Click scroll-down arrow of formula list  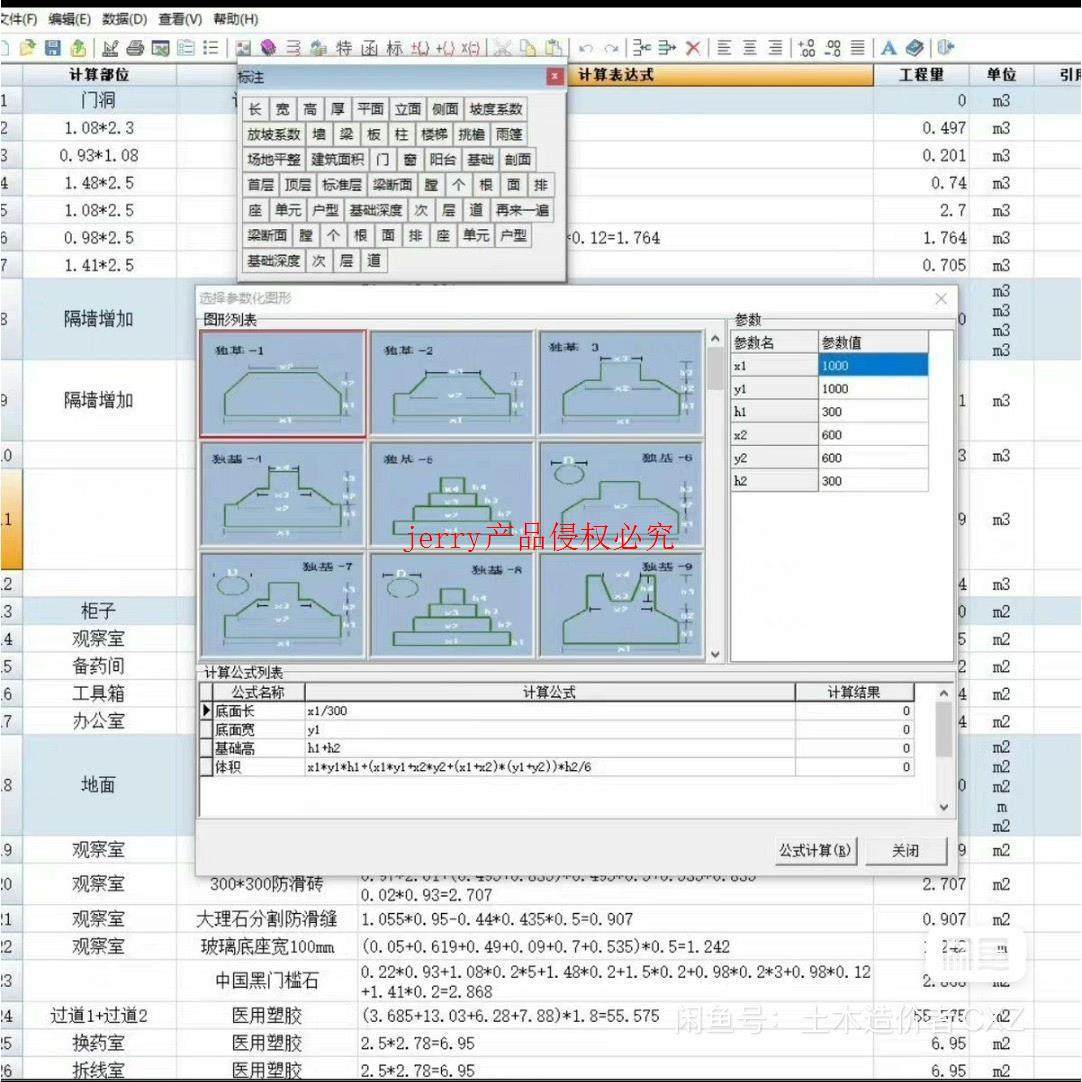(944, 807)
